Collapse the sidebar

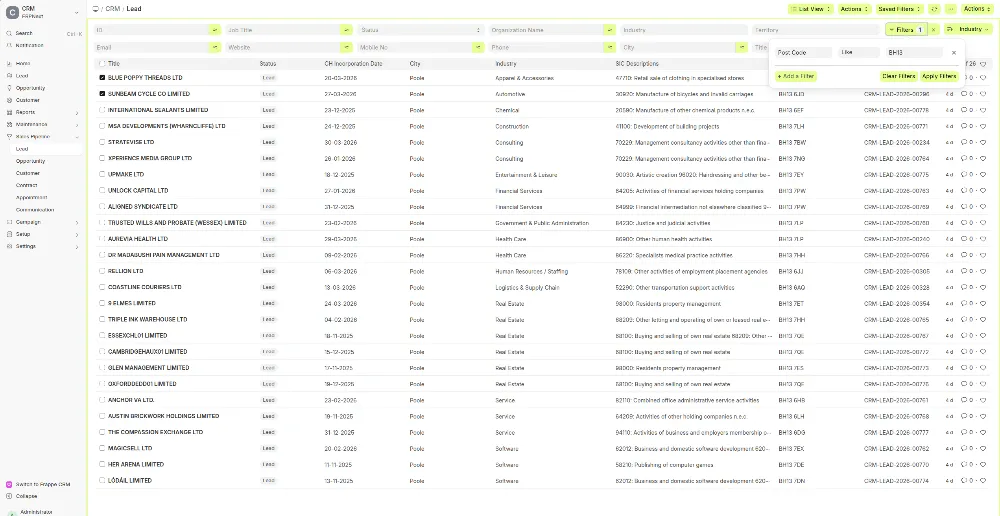pyautogui.click(x=26, y=495)
